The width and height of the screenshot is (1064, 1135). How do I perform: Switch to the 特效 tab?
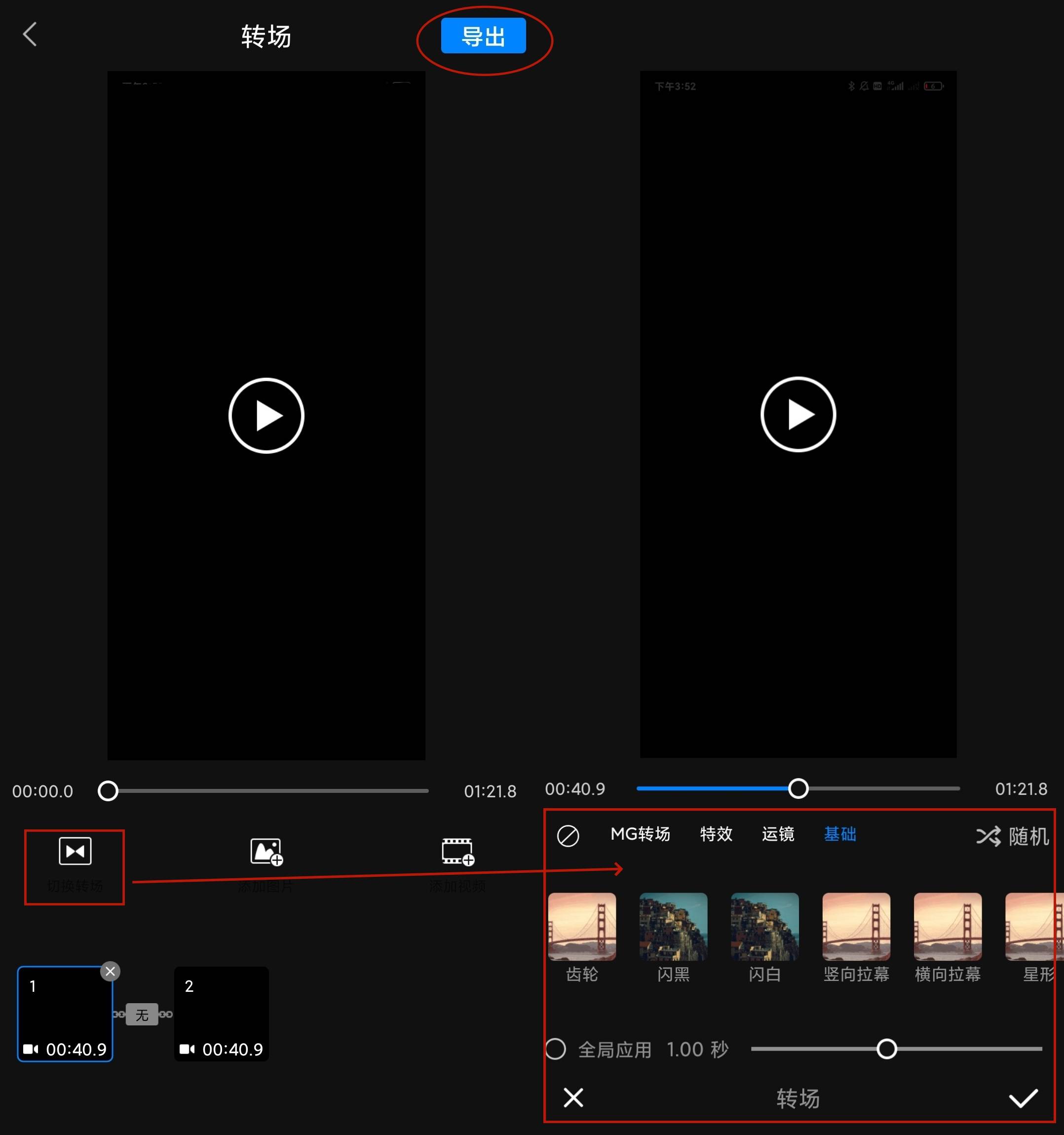[x=716, y=834]
